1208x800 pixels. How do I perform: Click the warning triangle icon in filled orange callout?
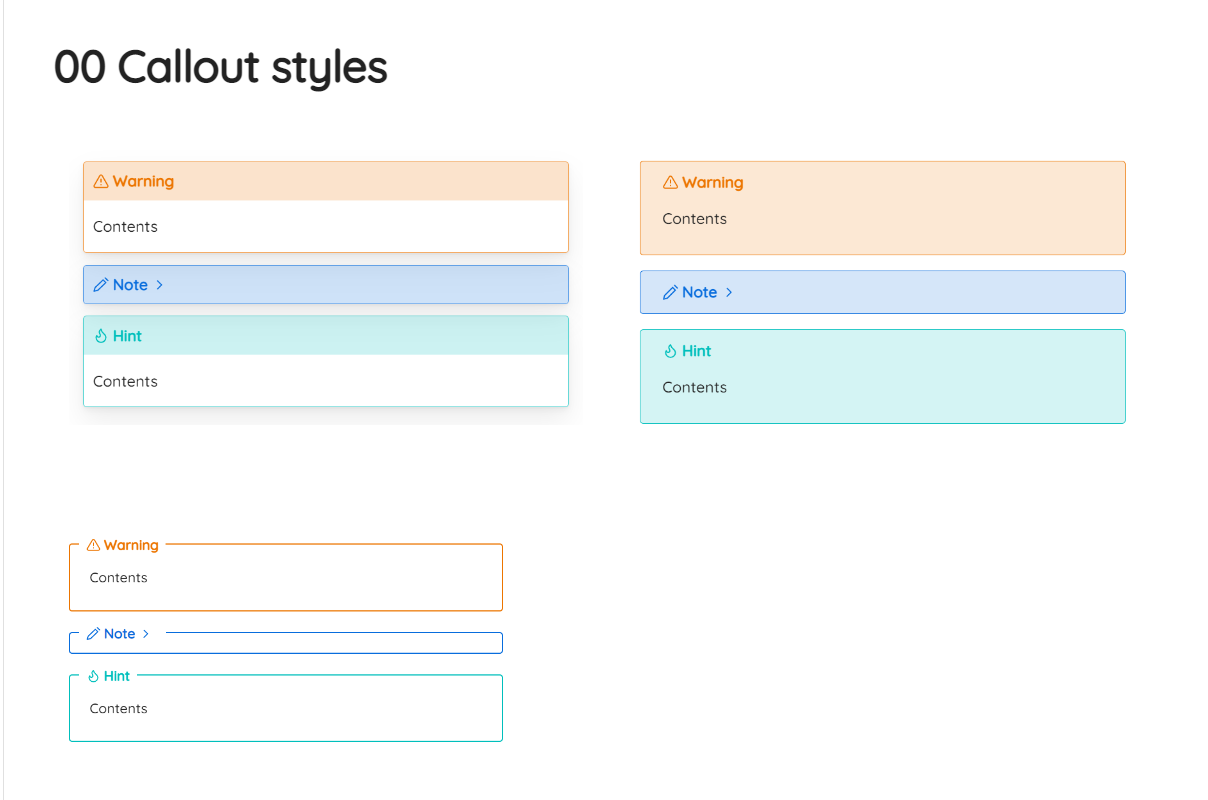tap(670, 183)
